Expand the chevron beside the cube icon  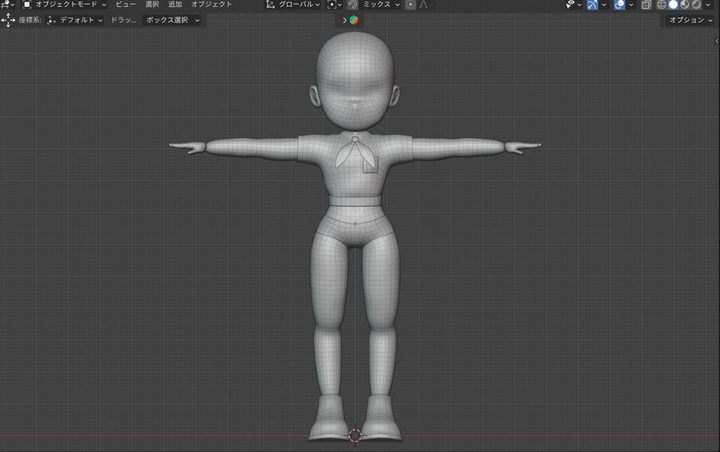click(x=344, y=20)
